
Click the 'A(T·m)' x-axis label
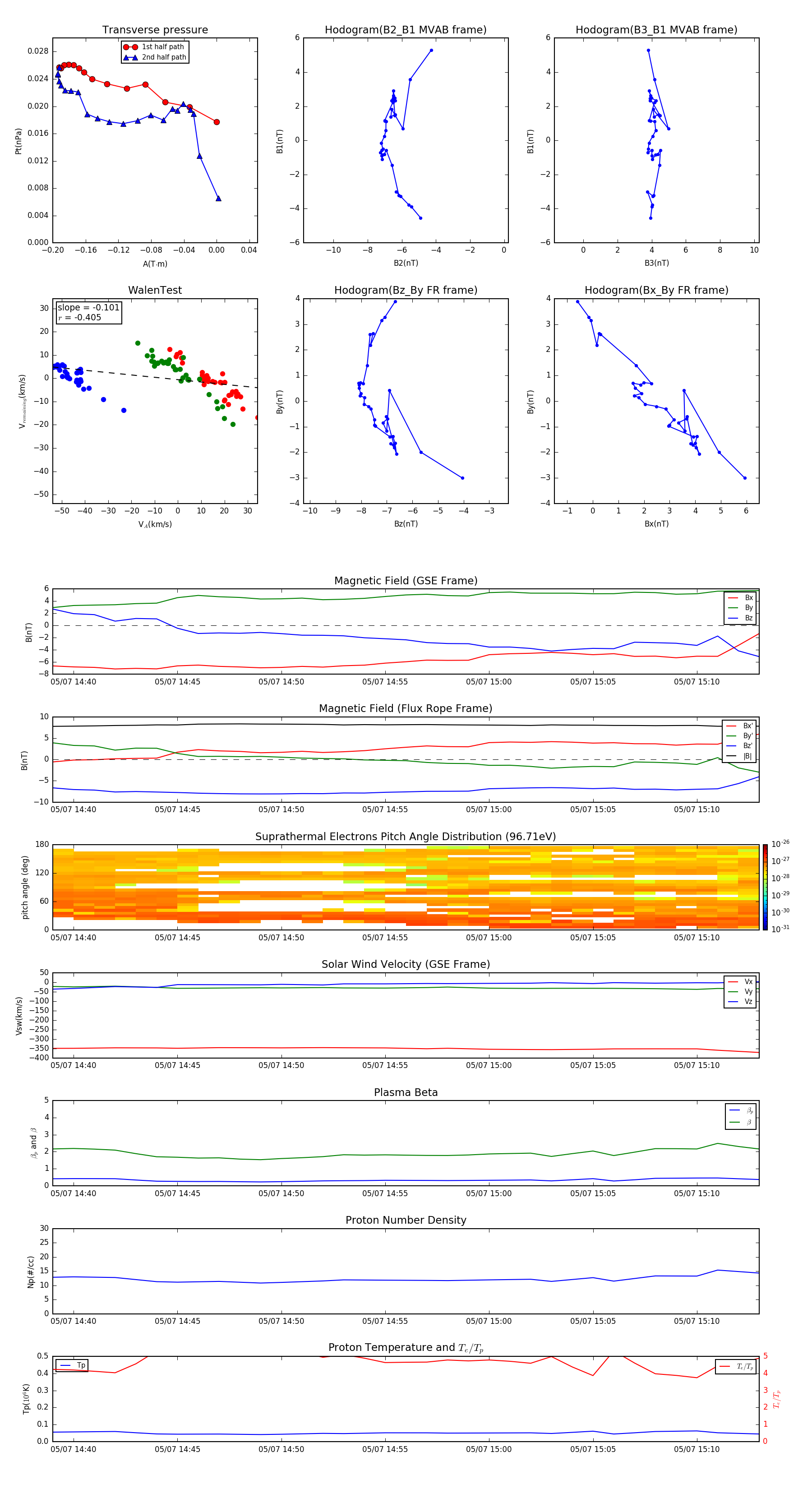coord(155,264)
